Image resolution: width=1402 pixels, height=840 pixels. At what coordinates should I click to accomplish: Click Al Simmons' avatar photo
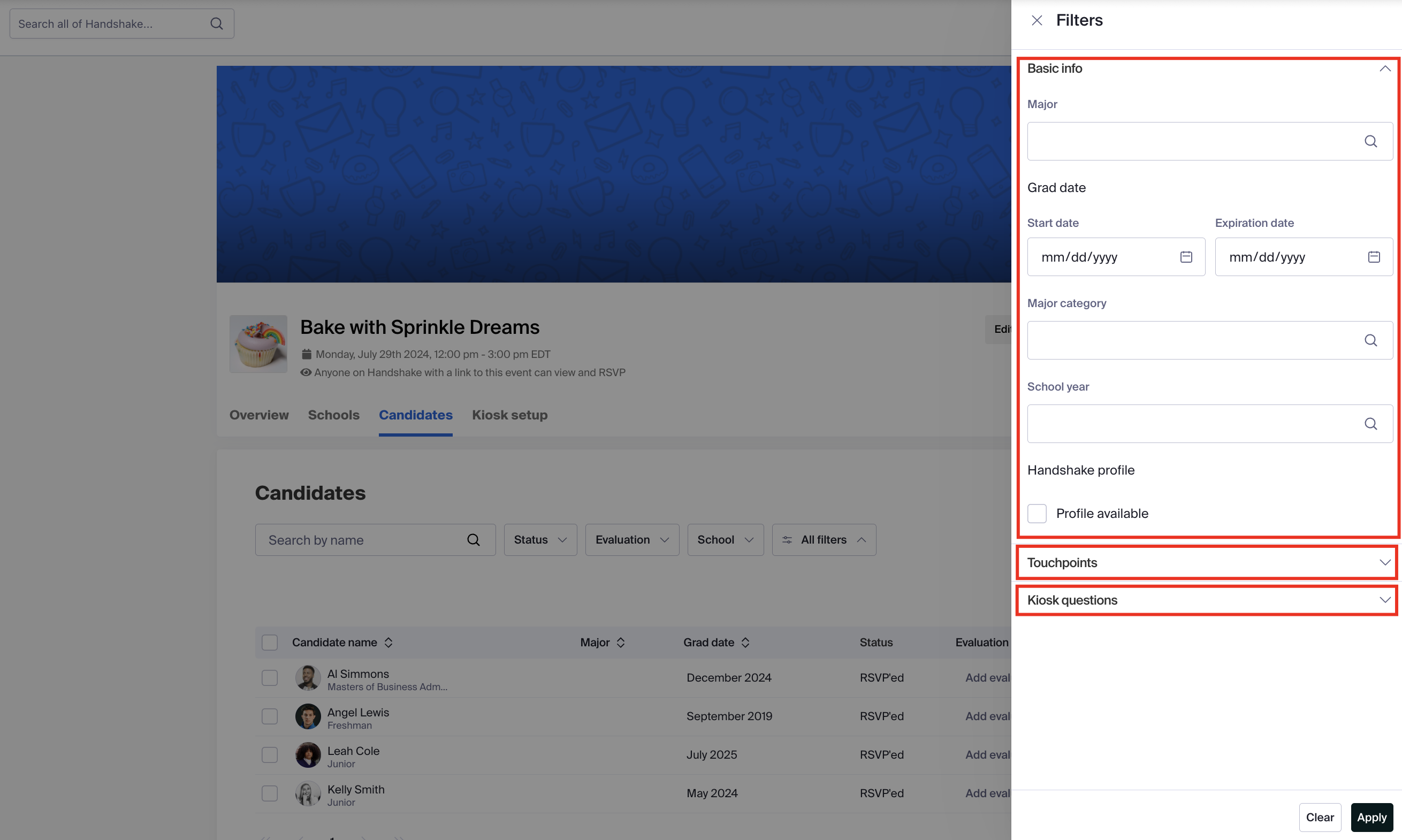(308, 677)
